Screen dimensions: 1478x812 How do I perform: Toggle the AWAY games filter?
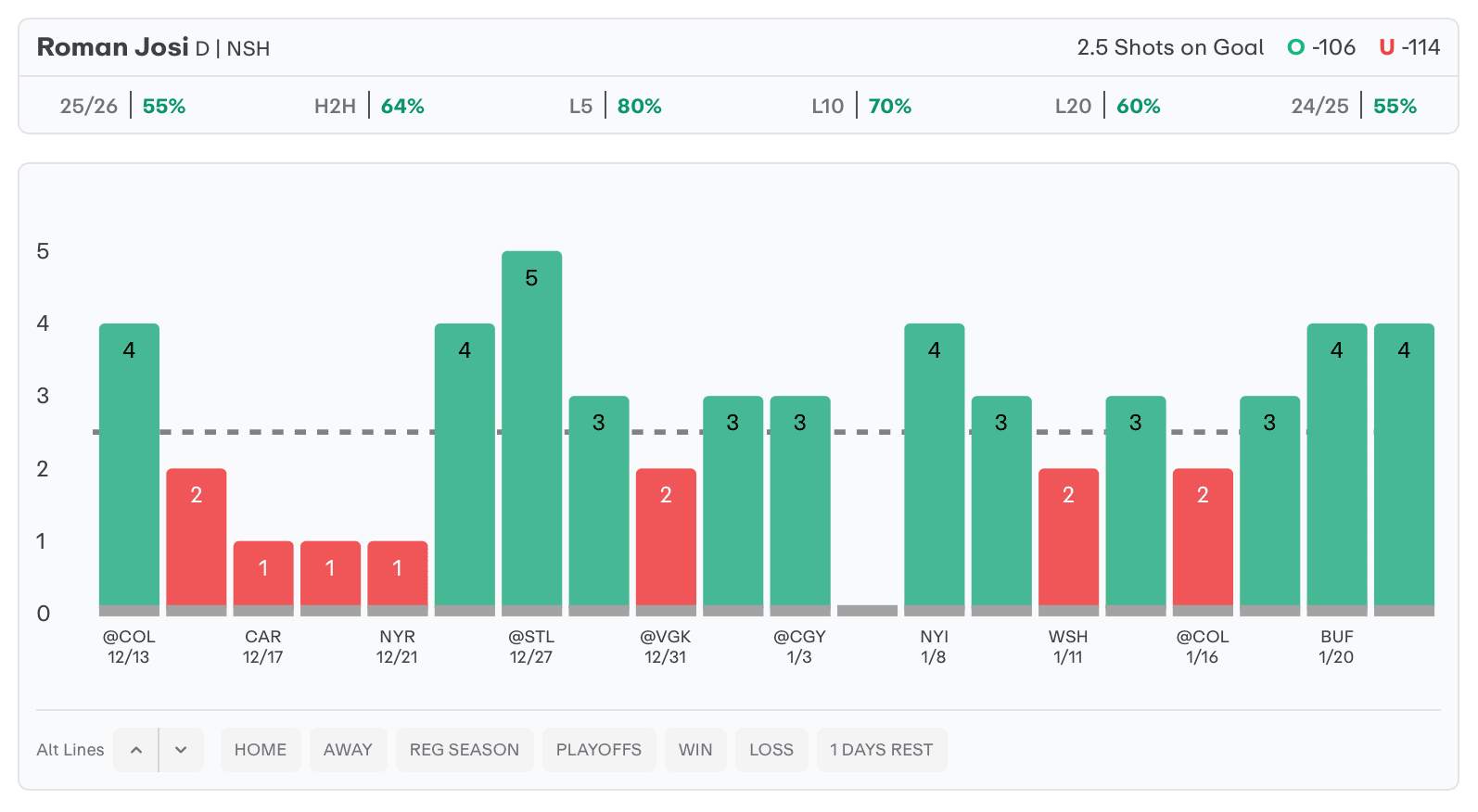point(348,750)
